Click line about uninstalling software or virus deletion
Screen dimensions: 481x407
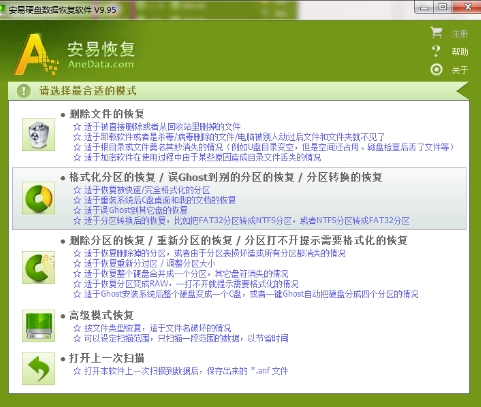click(229, 137)
